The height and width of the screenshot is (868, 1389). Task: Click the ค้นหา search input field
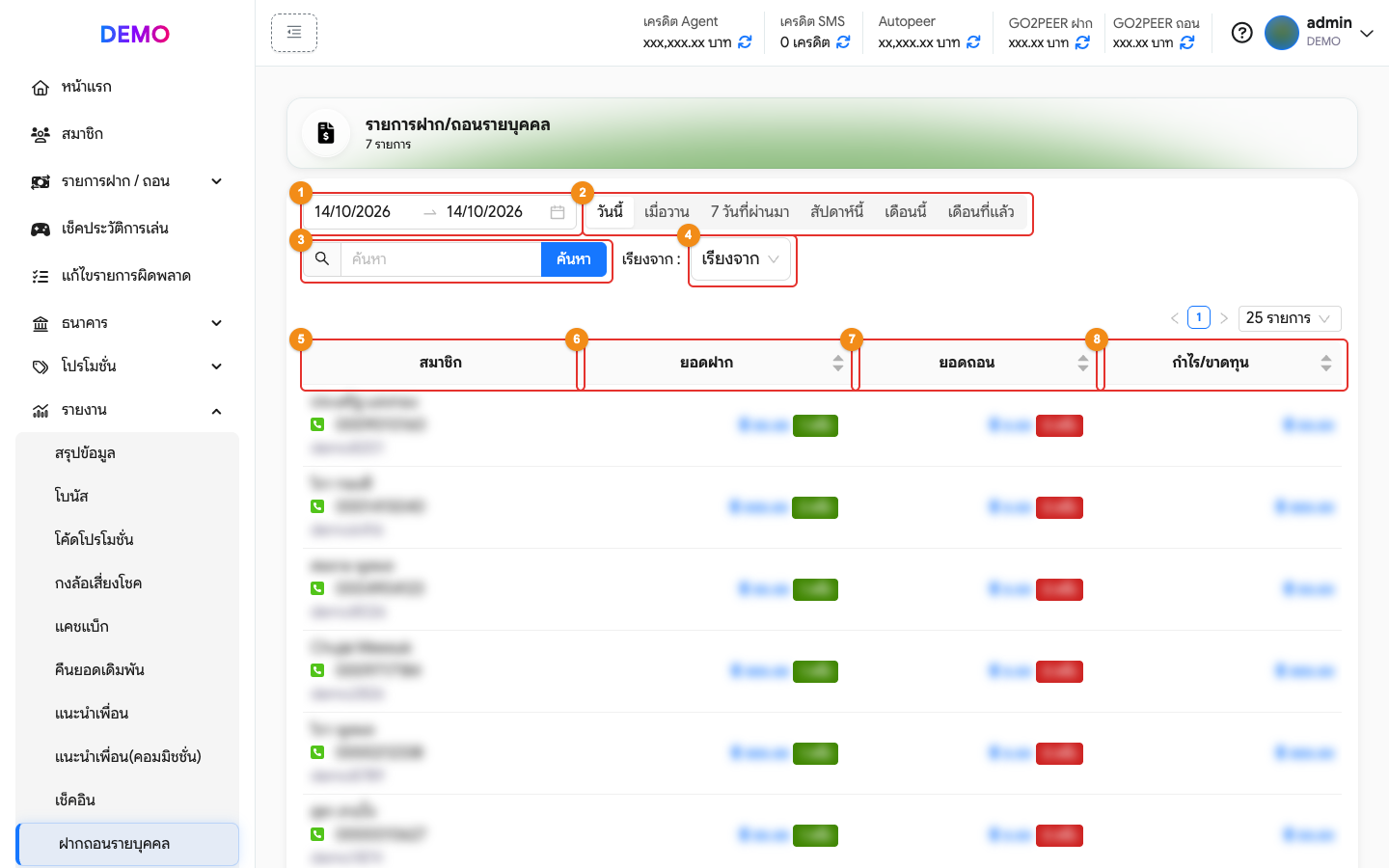tap(441, 258)
